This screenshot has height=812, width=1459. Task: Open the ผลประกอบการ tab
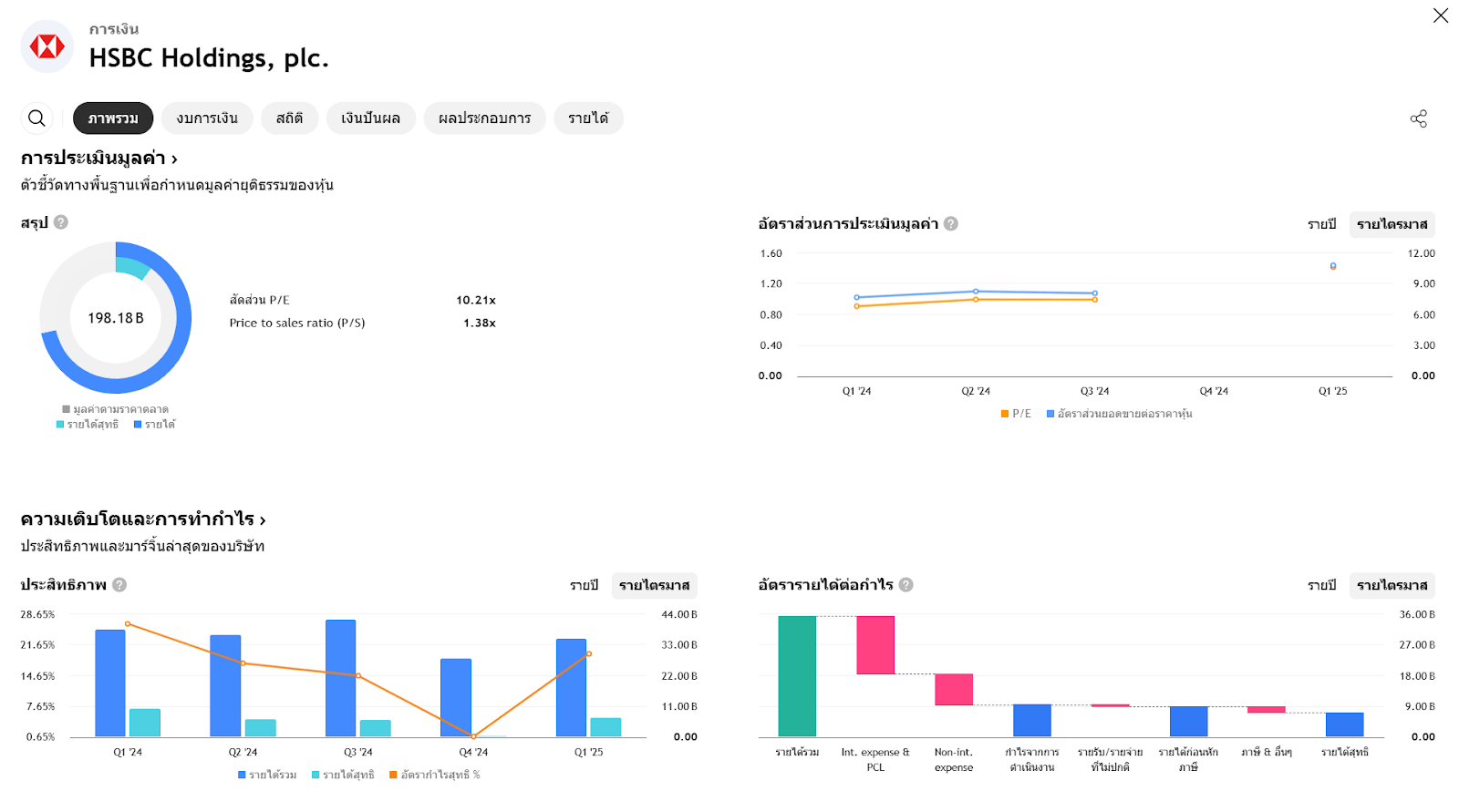(x=484, y=118)
